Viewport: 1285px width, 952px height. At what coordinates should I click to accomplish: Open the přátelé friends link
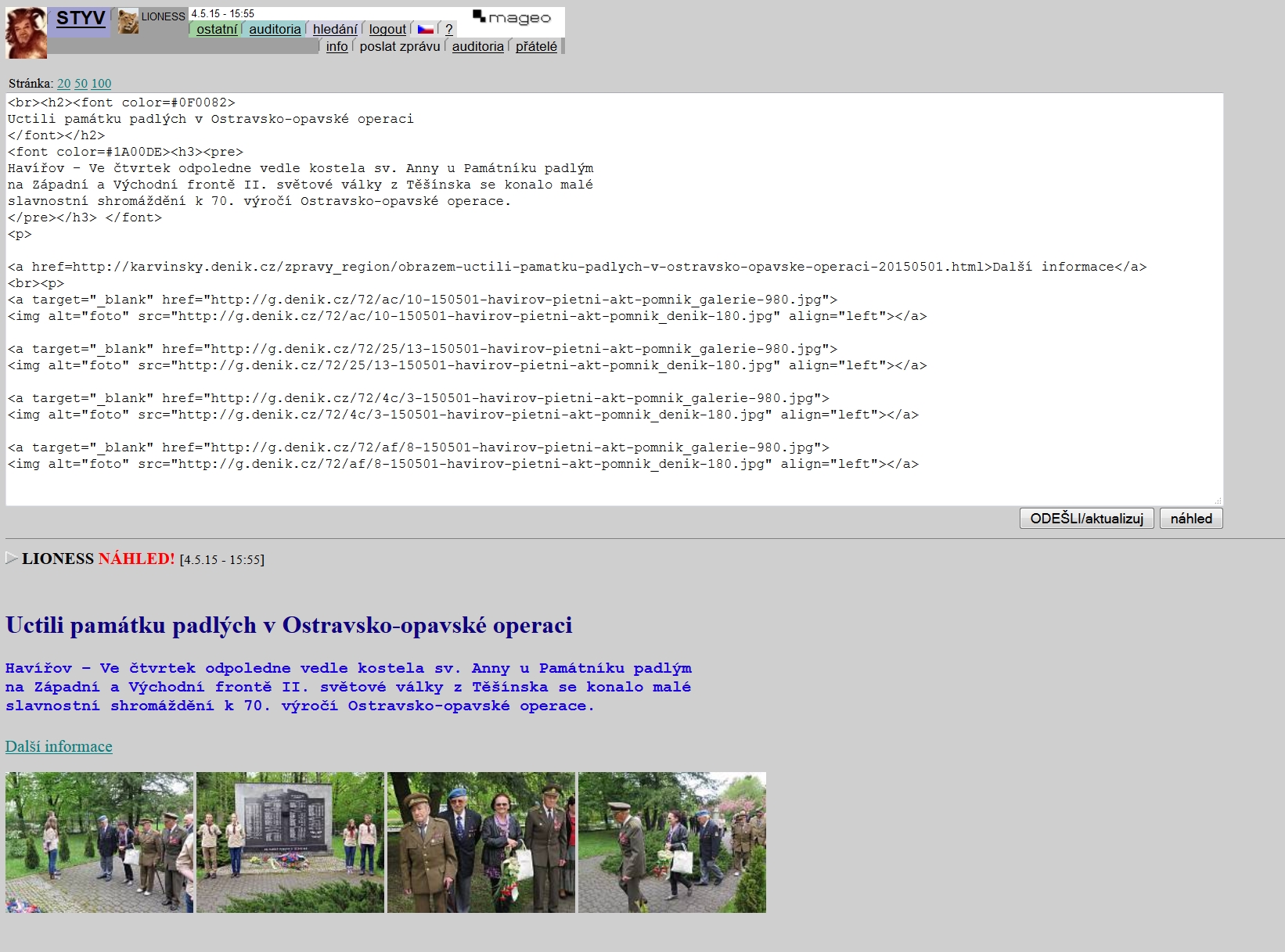(536, 46)
